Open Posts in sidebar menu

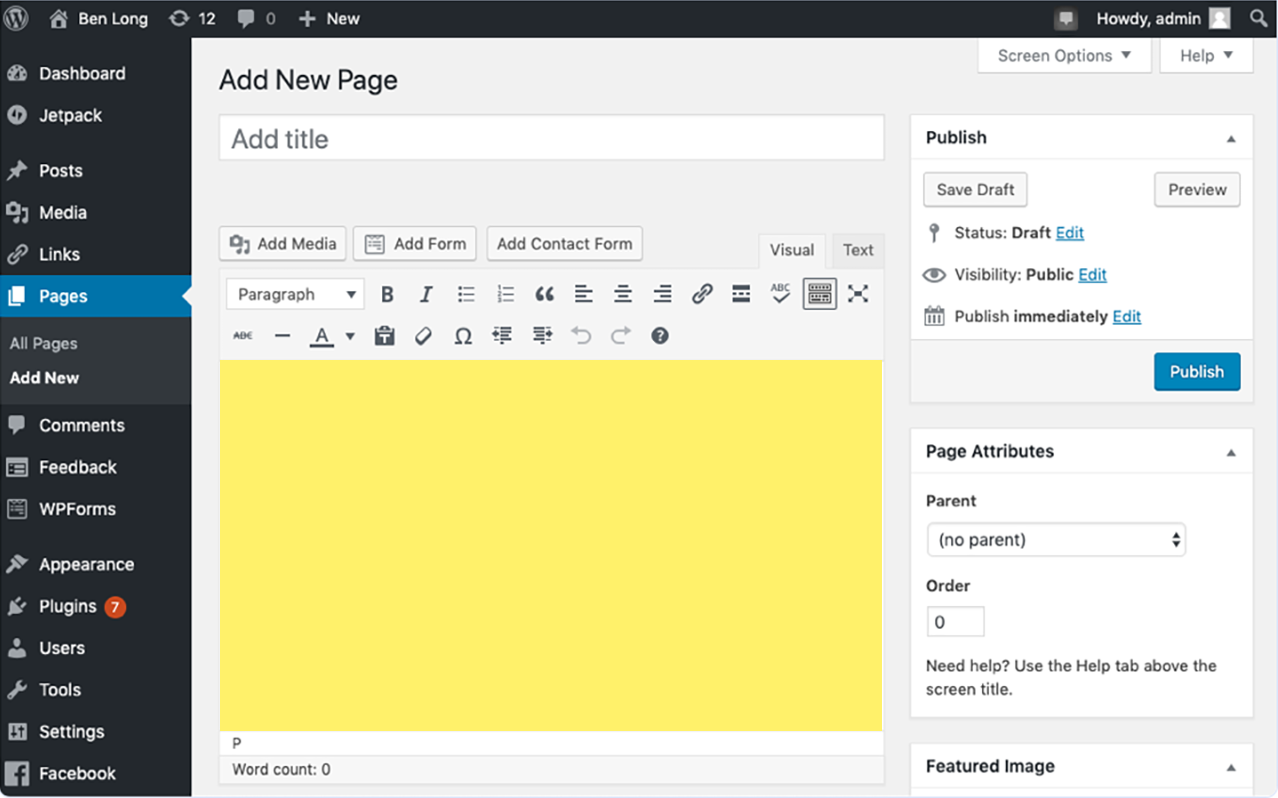(x=95, y=171)
